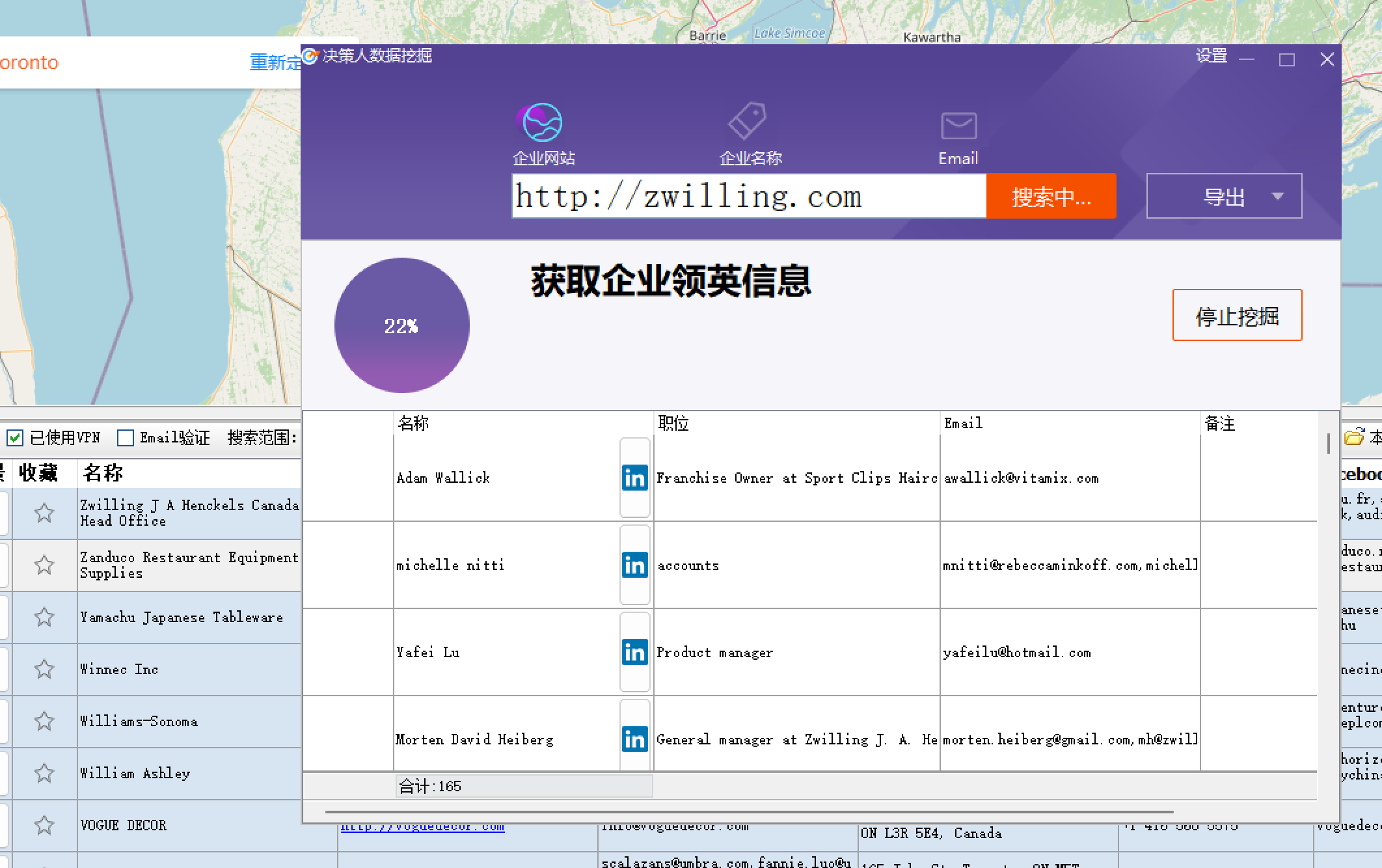1382x868 pixels.
Task: Click the 名称 column header in results table
Action: coord(524,424)
